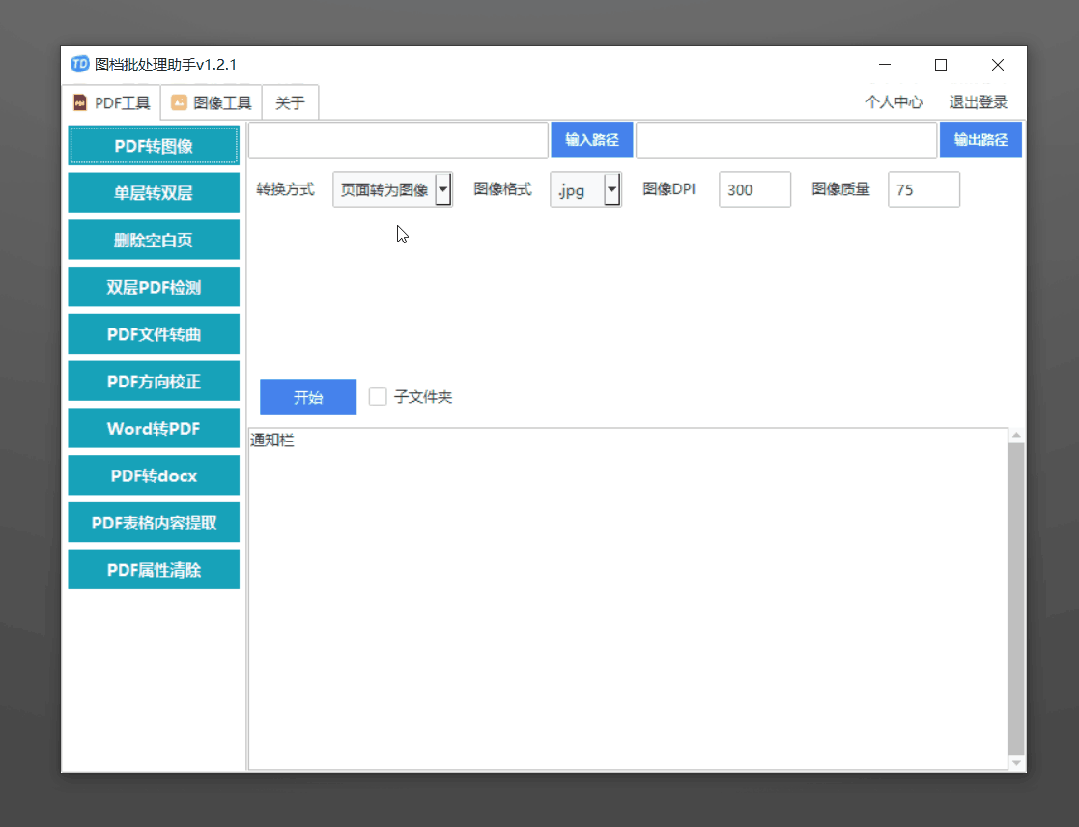Open 个人中心
Screen dimensions: 1079x827
pyautogui.click(x=893, y=101)
